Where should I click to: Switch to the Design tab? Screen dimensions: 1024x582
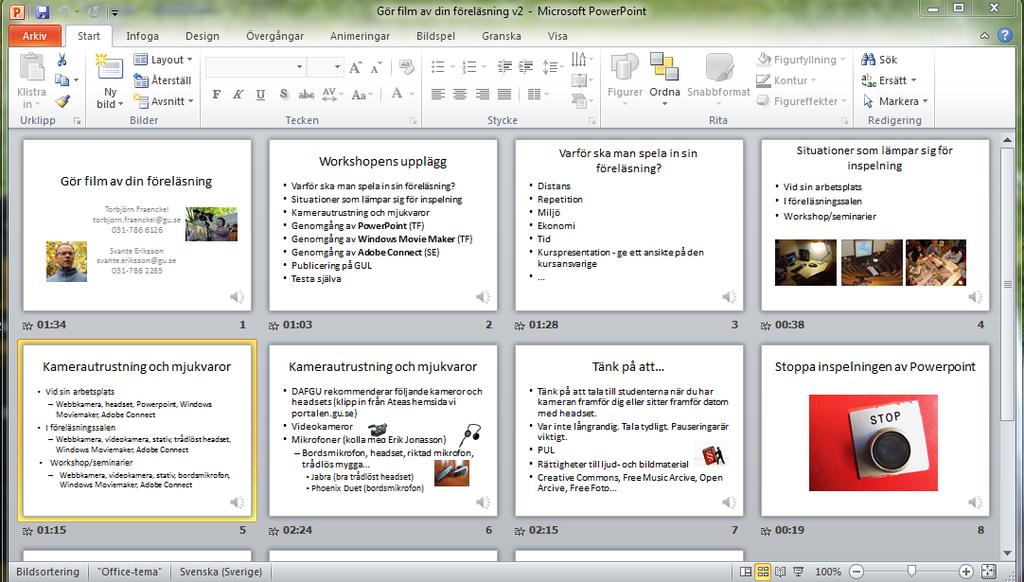coord(202,36)
